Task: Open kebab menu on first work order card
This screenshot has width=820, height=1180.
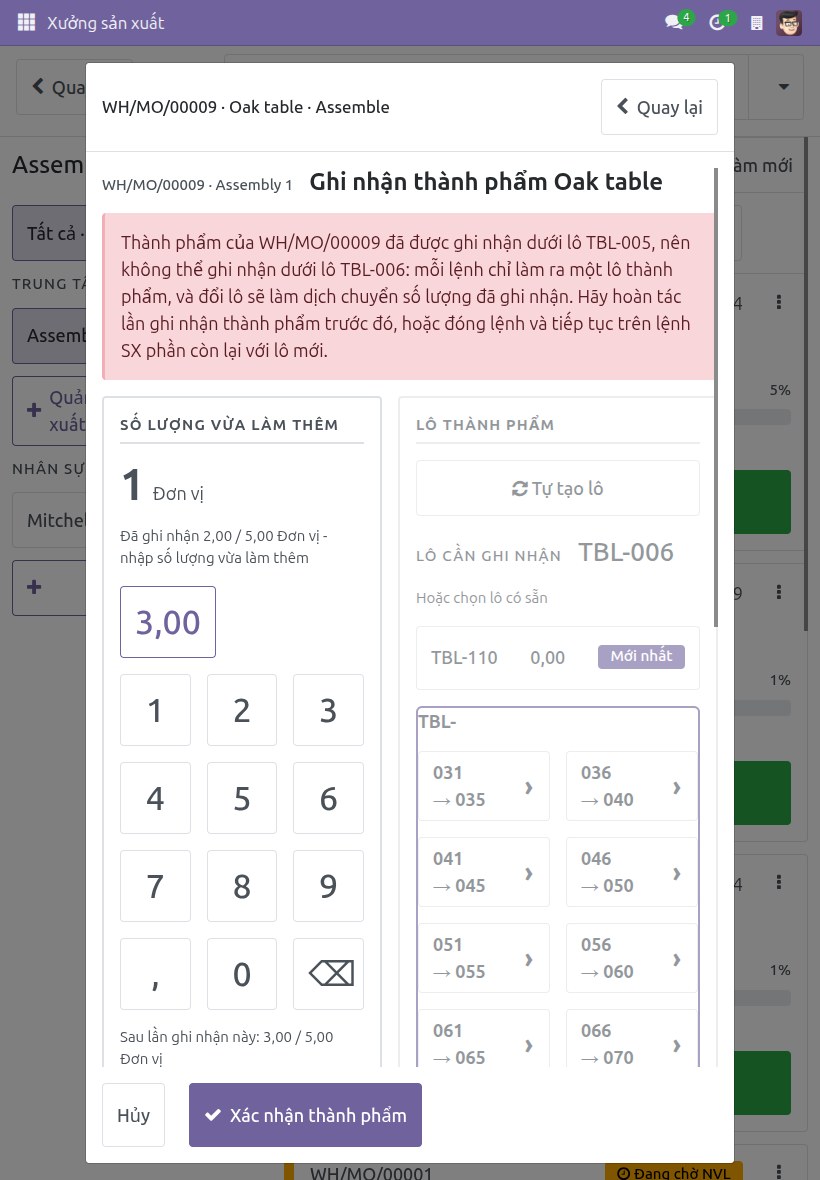Action: [779, 302]
